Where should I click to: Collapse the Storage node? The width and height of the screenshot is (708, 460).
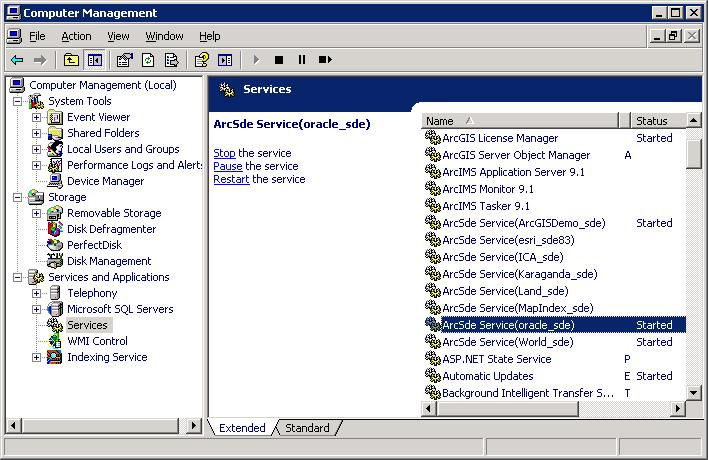(17, 197)
